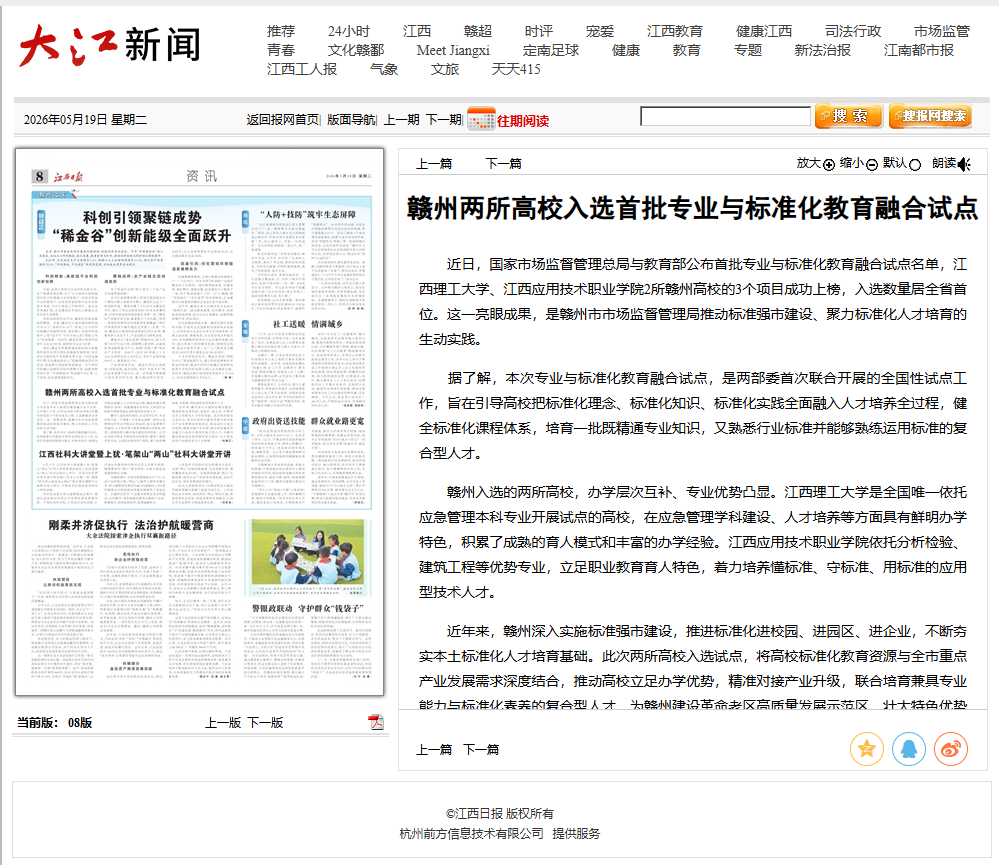Click the 朗读 speaker icon

(x=965, y=164)
